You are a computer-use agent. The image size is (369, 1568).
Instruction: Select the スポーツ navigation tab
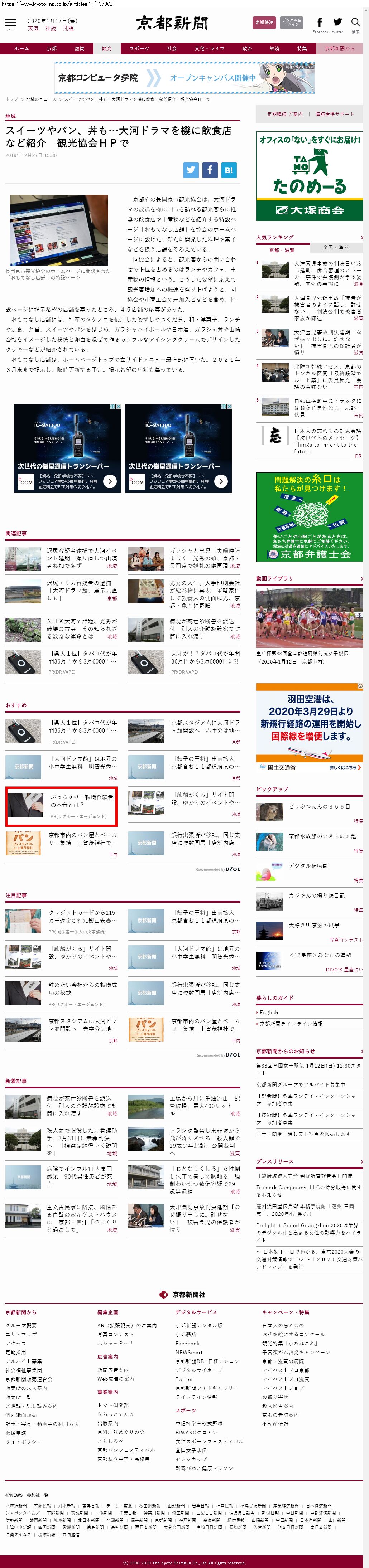click(139, 49)
